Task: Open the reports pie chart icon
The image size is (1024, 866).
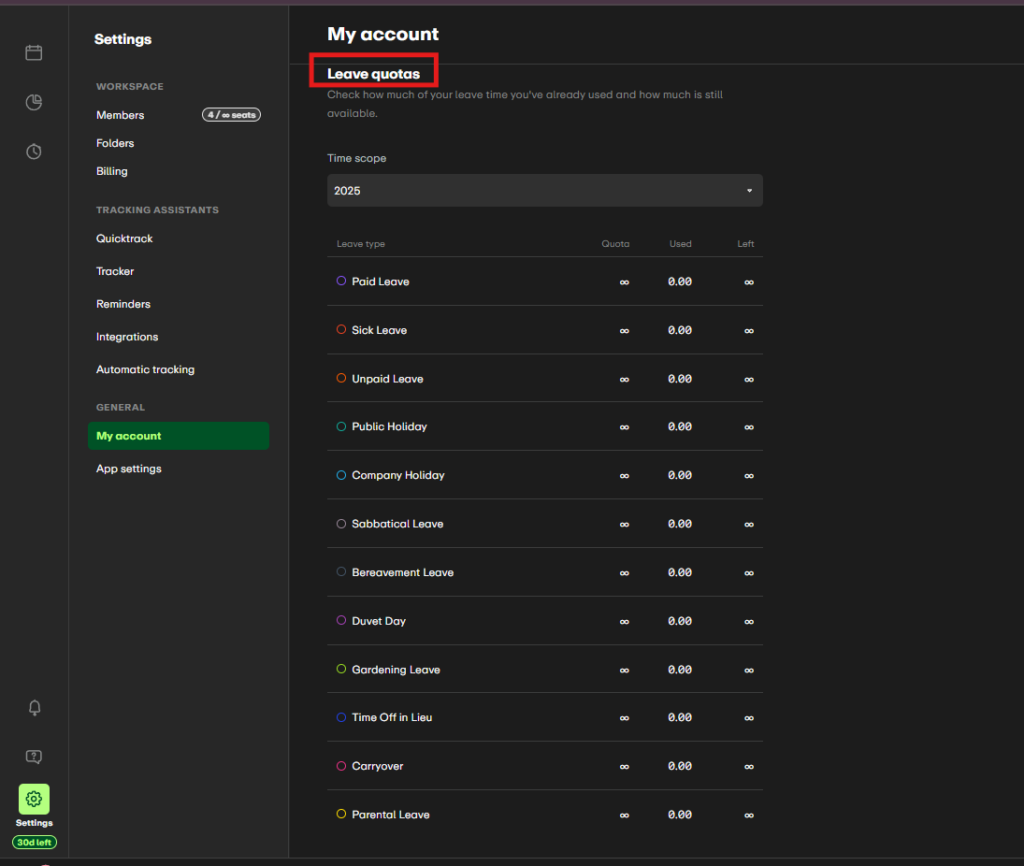Action: (34, 102)
